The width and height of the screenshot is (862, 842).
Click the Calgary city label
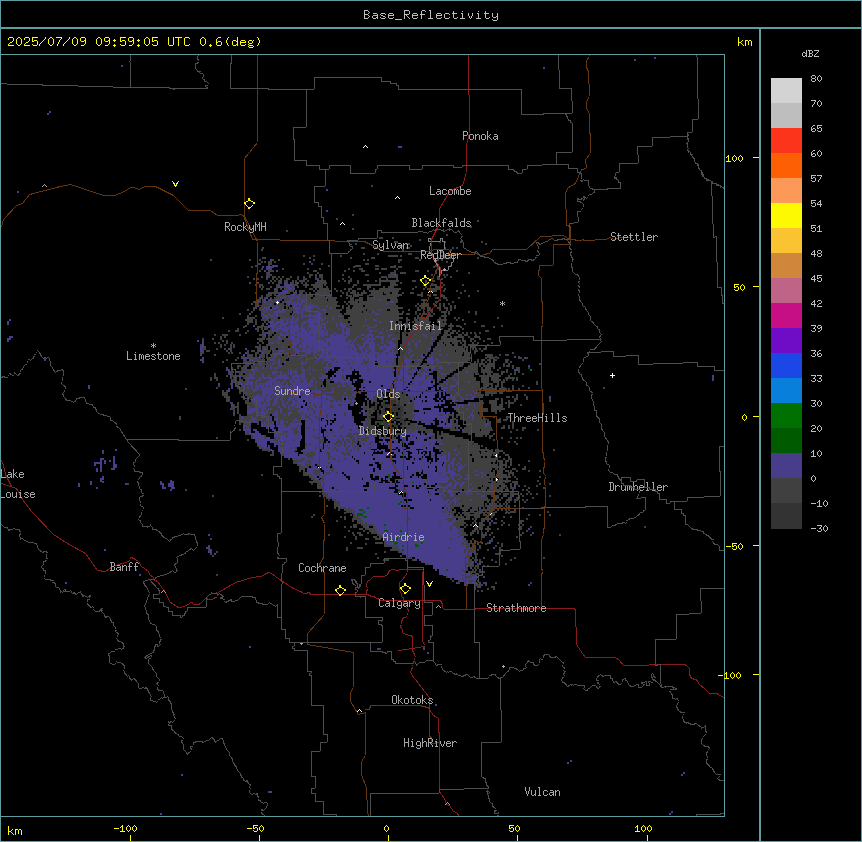(x=400, y=603)
